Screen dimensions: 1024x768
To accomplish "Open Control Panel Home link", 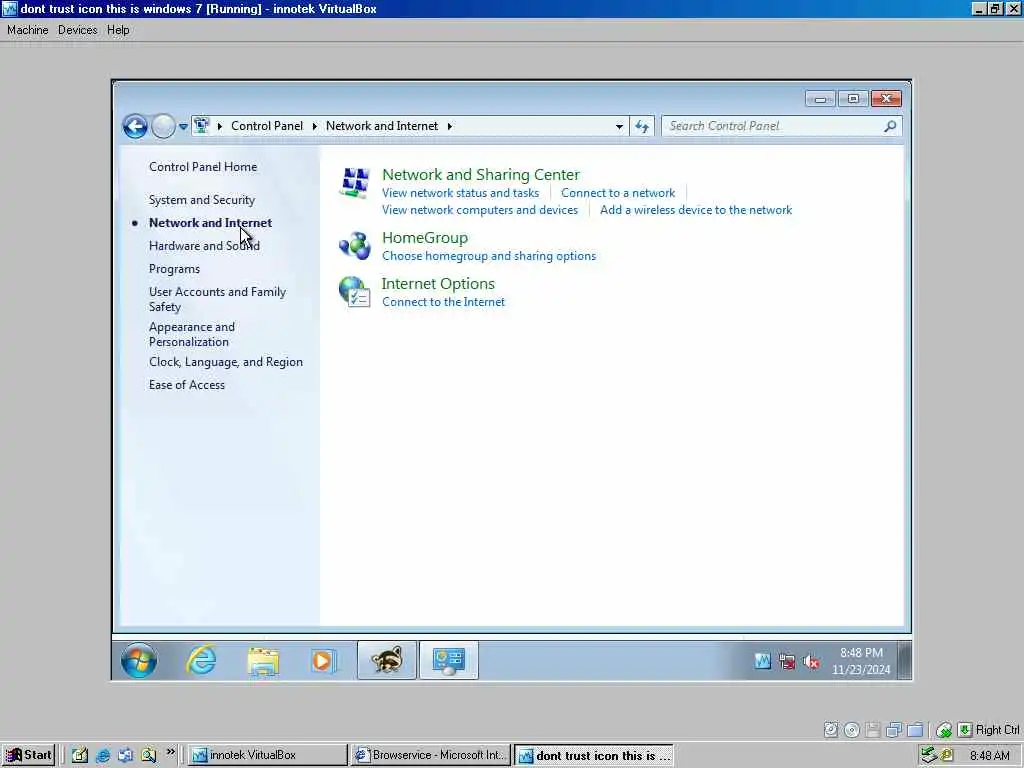I will click(203, 167).
